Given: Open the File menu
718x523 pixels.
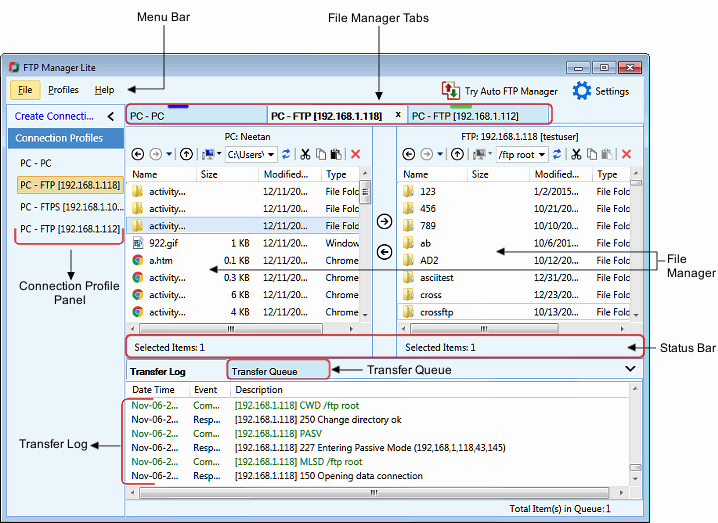Looking at the screenshot, I should 25,90.
